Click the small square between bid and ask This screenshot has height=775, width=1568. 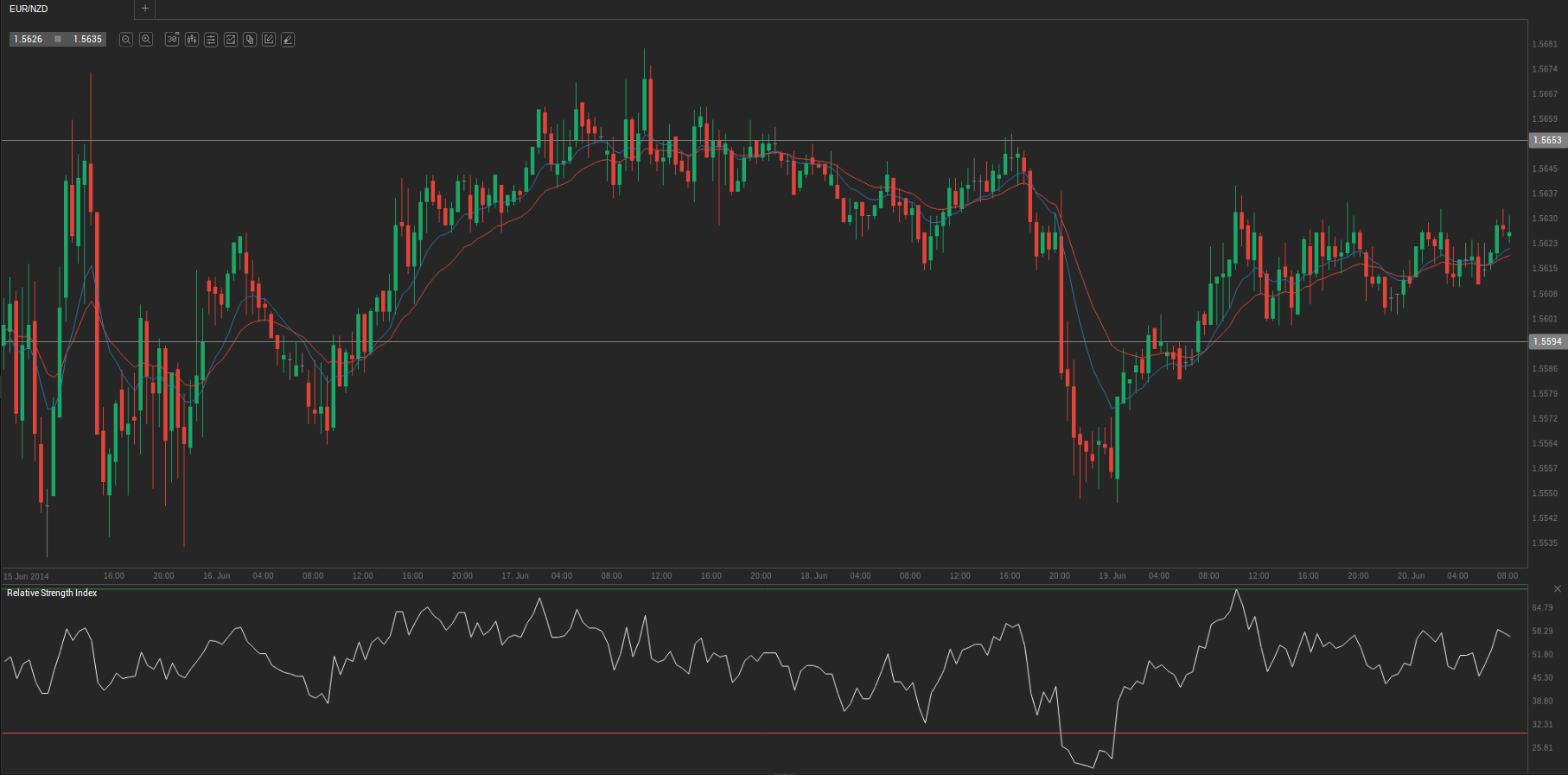[x=58, y=40]
